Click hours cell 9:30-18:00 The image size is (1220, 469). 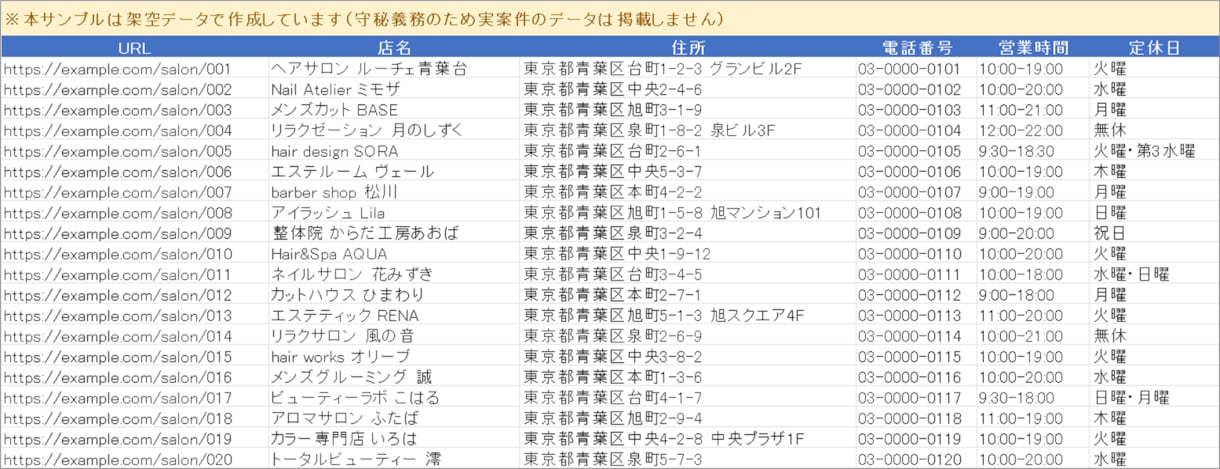(1033, 397)
